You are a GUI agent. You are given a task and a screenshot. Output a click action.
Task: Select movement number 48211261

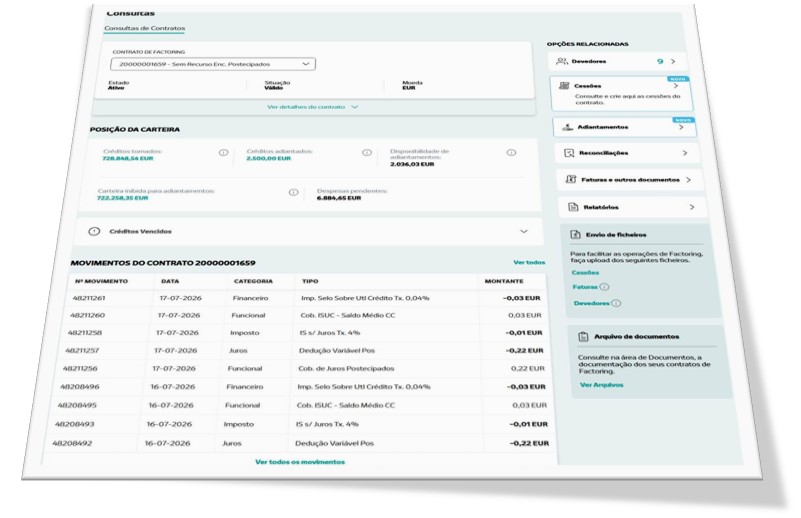(89, 298)
